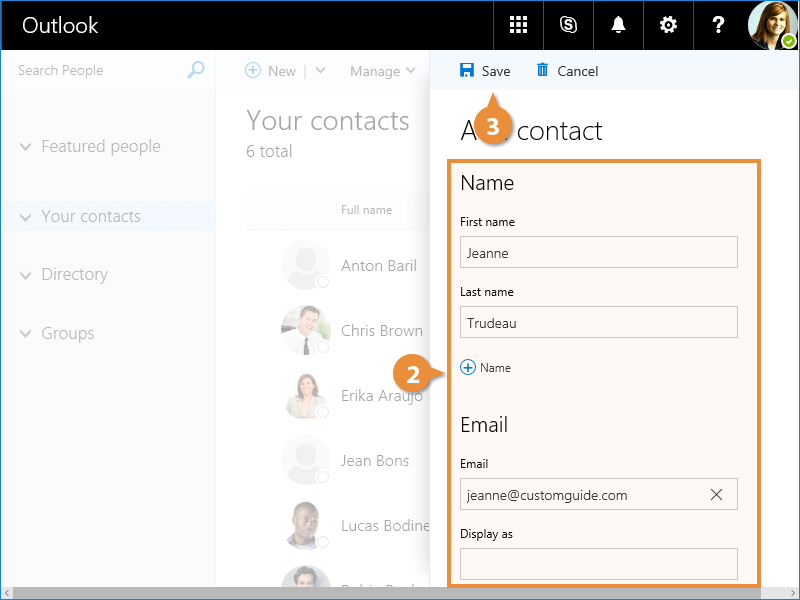The width and height of the screenshot is (800, 600).
Task: Open Directory in the sidebar
Action: 74,275
